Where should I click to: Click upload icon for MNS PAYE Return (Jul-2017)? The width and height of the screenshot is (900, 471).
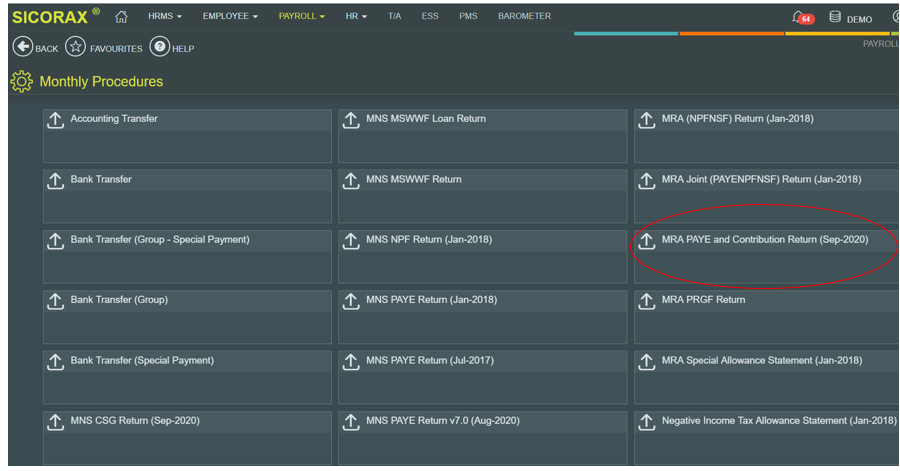tap(351, 362)
